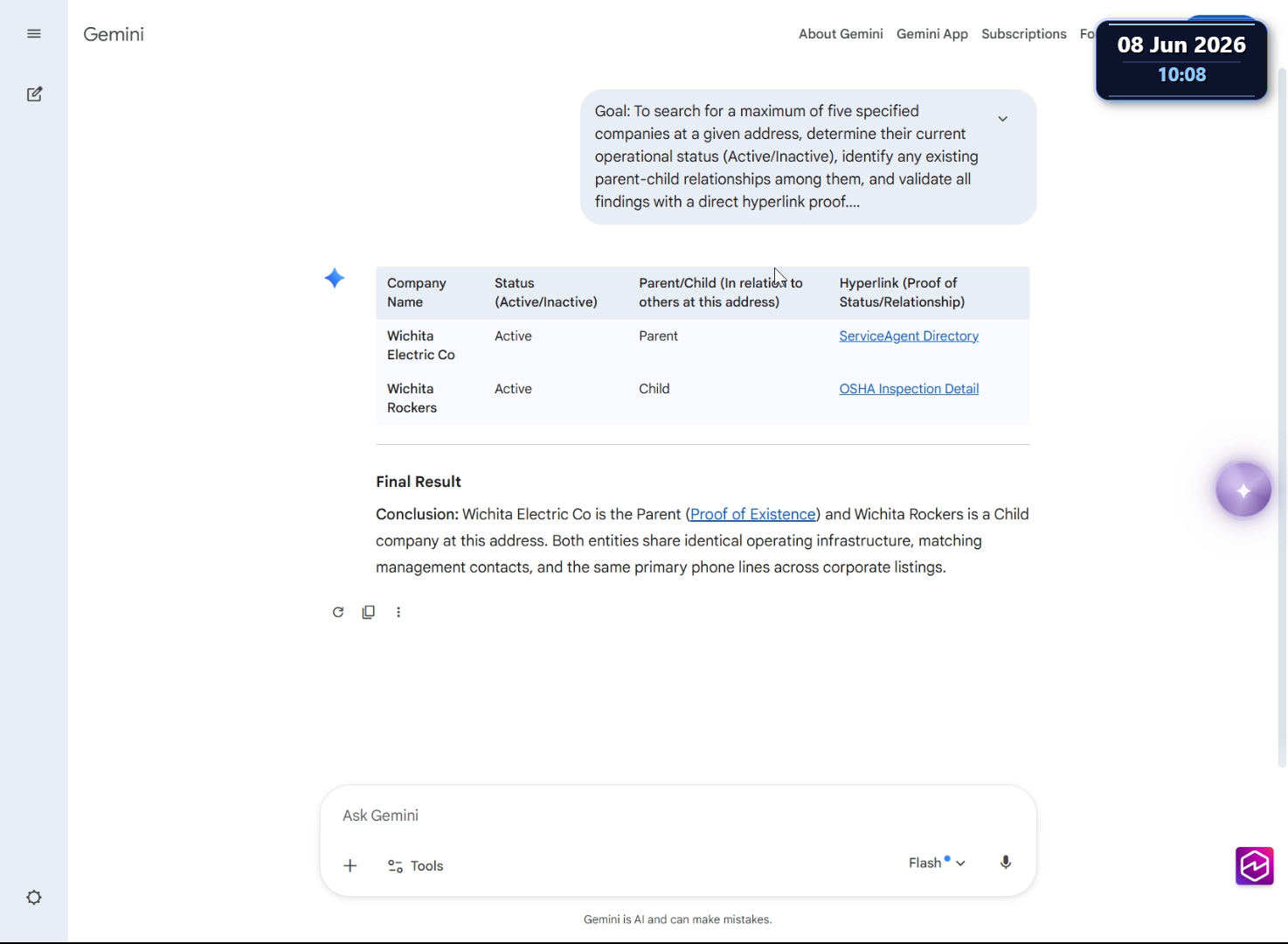
Task: Open the Flash model selector dropdown
Action: (x=937, y=863)
